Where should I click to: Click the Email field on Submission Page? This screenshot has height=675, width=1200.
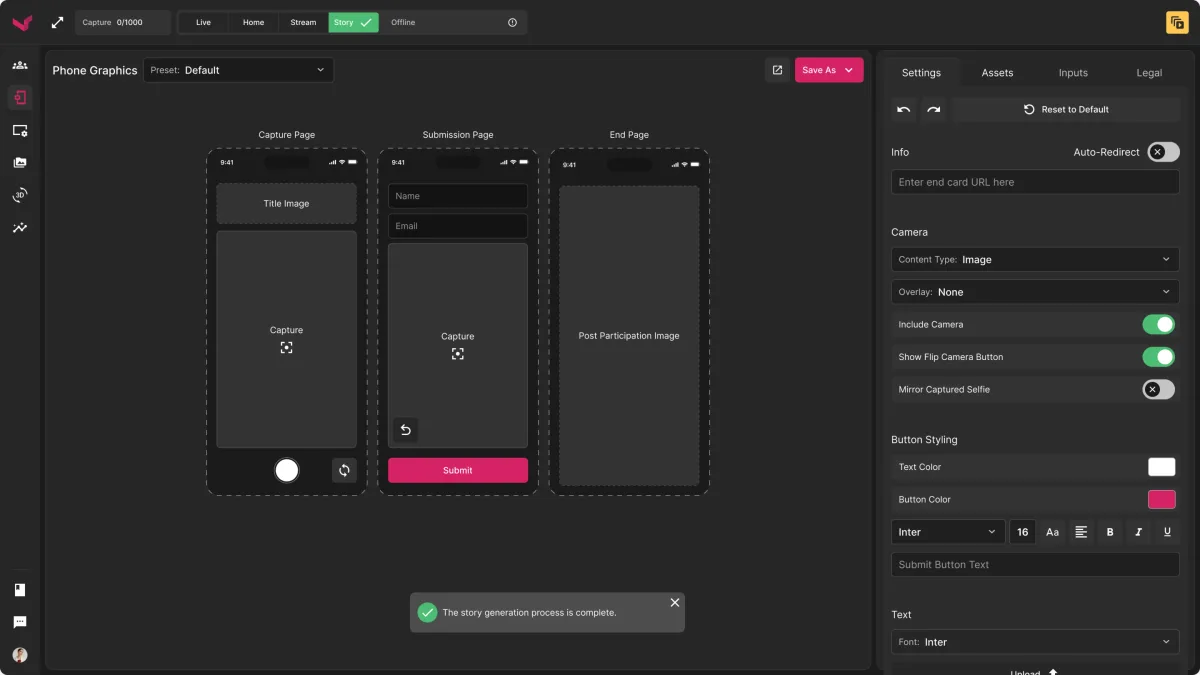tap(458, 226)
